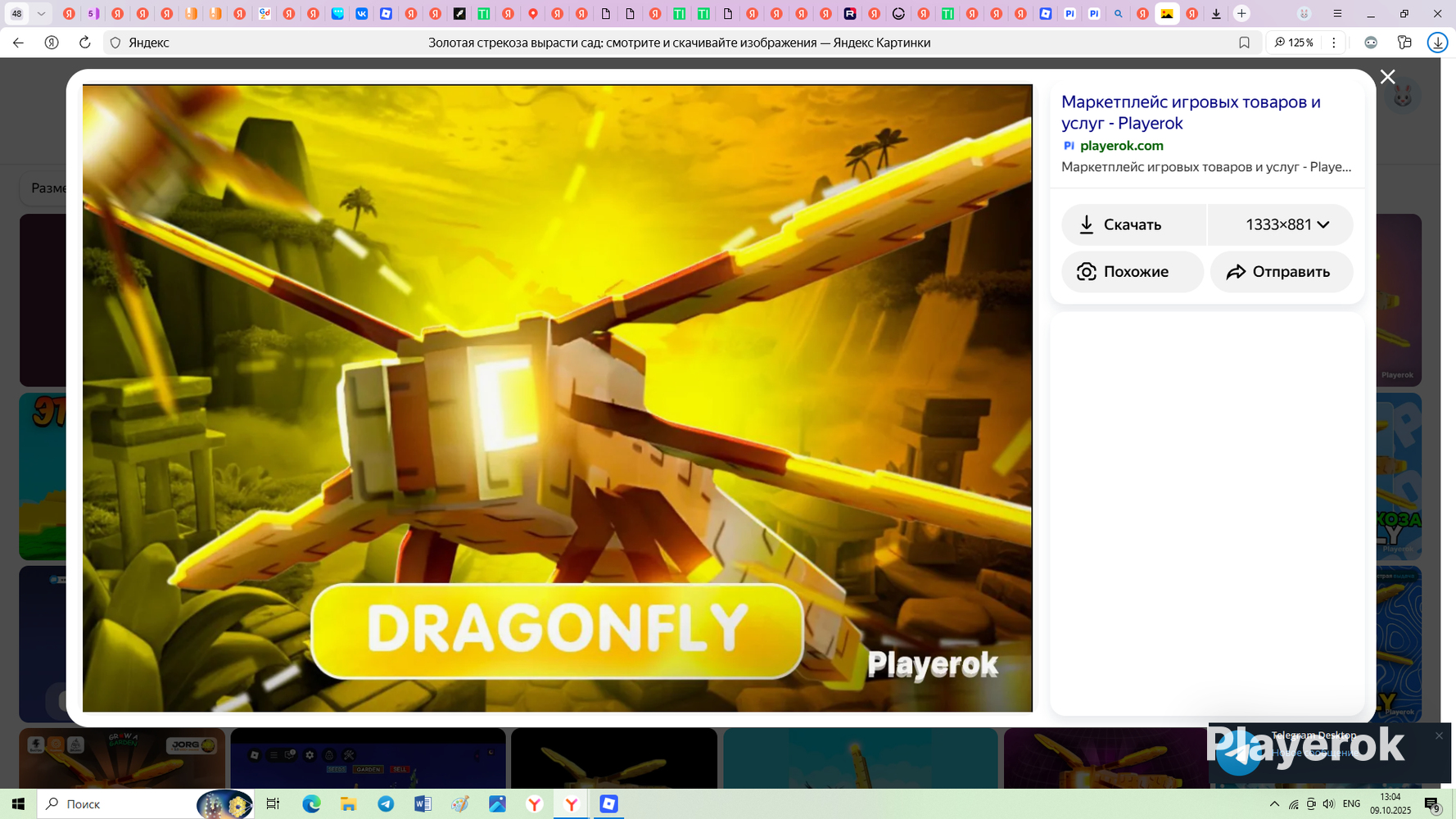
Task: Reload the page with the refresh icon
Action: point(84,43)
